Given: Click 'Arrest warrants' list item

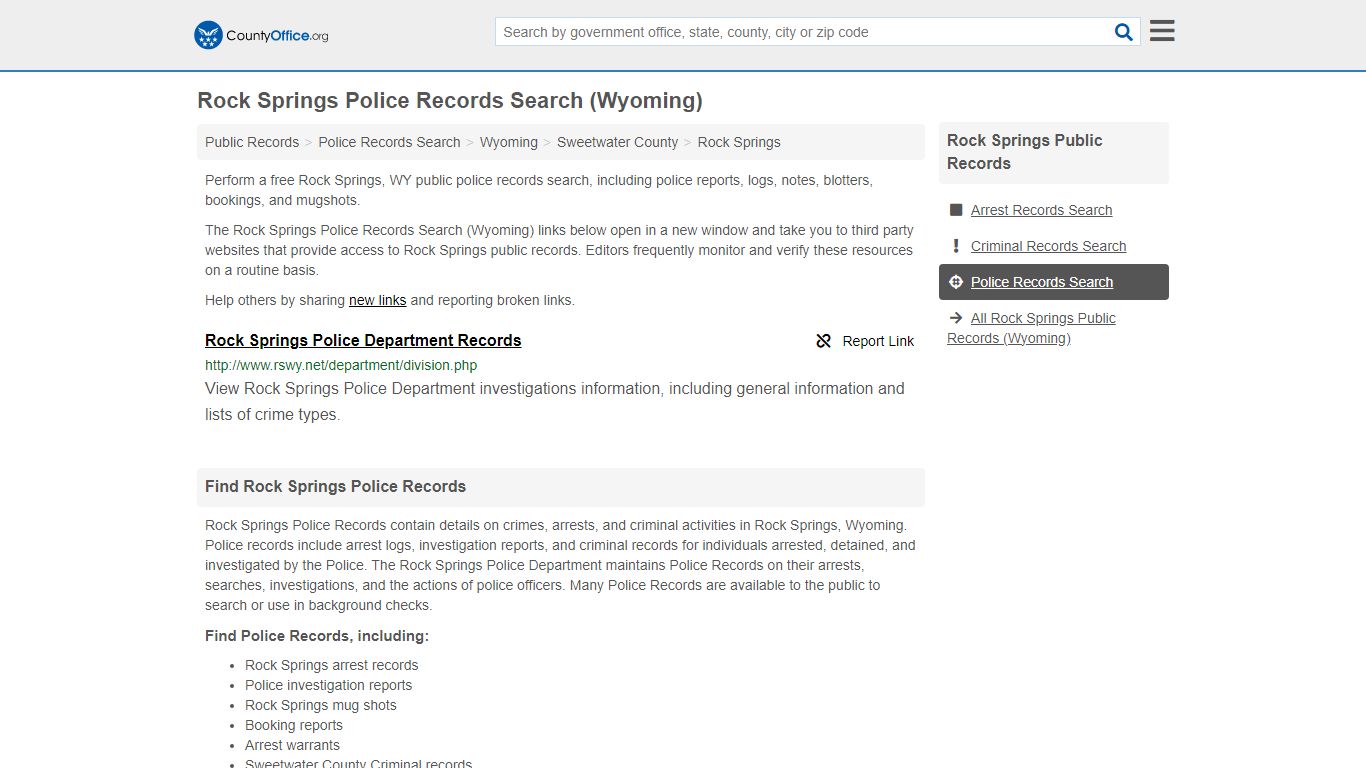Looking at the screenshot, I should click(292, 745).
